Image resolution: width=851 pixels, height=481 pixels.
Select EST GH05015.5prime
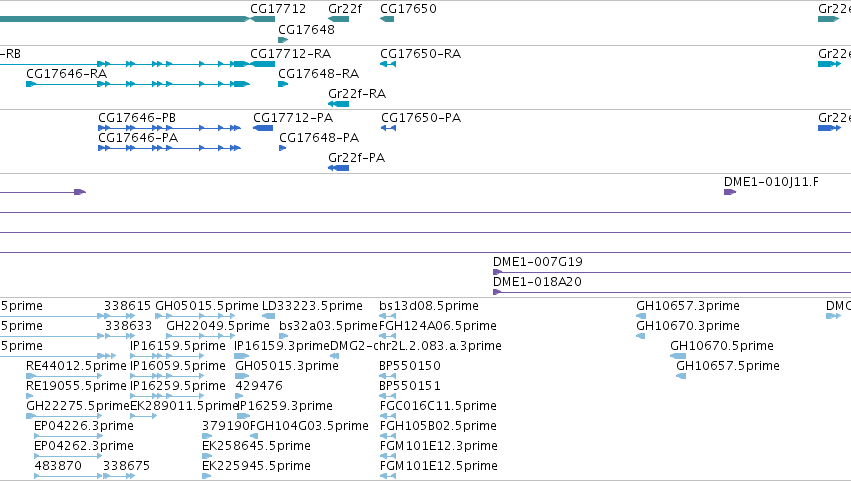point(207,306)
